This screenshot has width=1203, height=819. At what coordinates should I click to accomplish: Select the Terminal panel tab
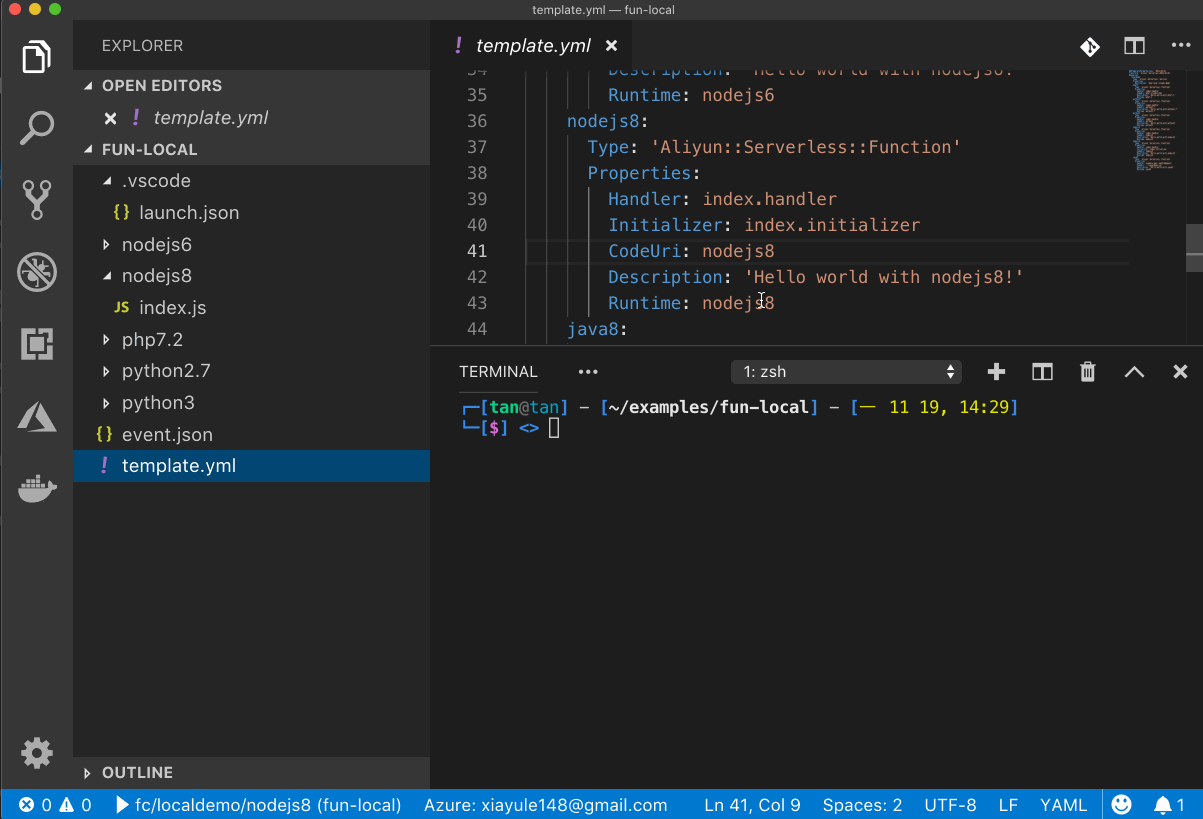pos(498,372)
